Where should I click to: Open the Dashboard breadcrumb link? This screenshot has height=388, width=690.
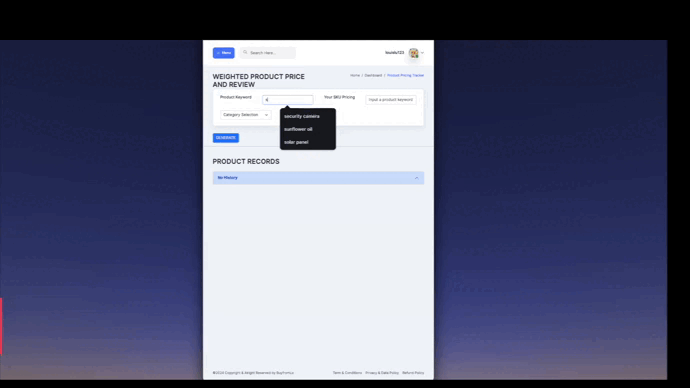click(x=373, y=76)
